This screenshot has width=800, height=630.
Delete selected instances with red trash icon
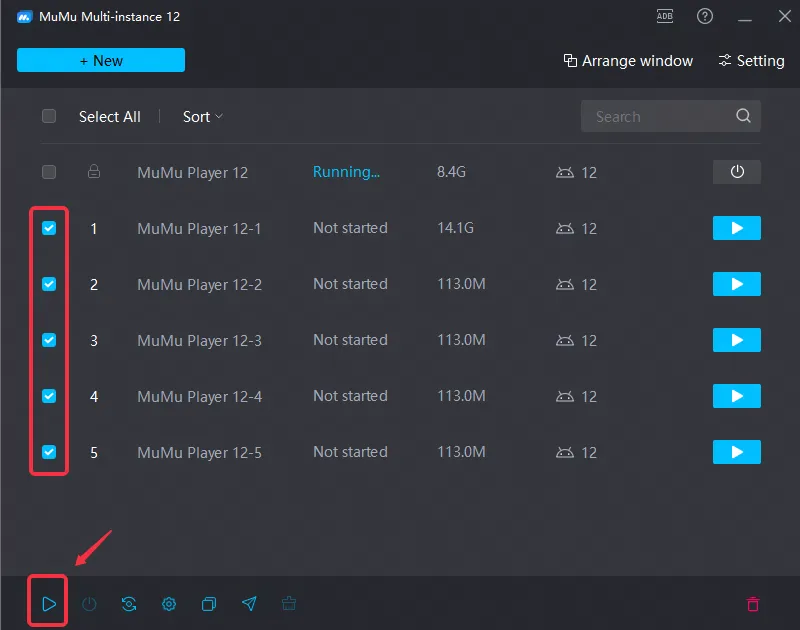(753, 604)
